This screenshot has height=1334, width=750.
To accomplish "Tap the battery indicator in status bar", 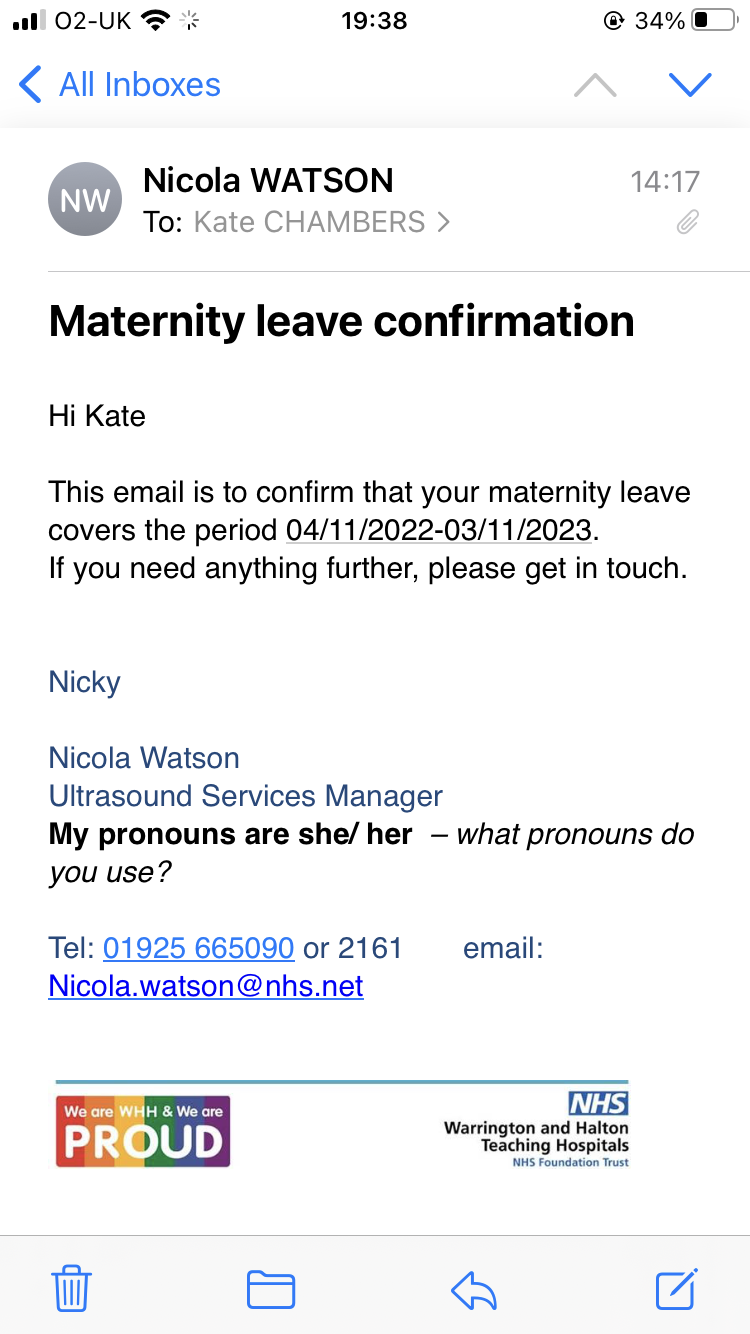I will (713, 21).
